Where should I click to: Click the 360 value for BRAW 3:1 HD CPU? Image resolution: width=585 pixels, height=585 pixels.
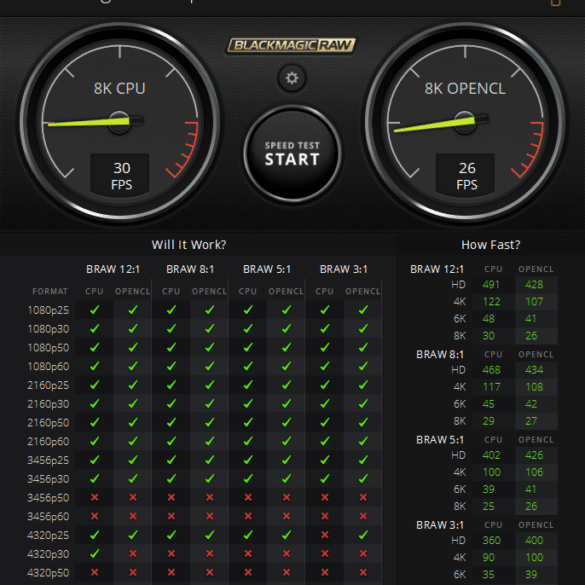tap(491, 540)
